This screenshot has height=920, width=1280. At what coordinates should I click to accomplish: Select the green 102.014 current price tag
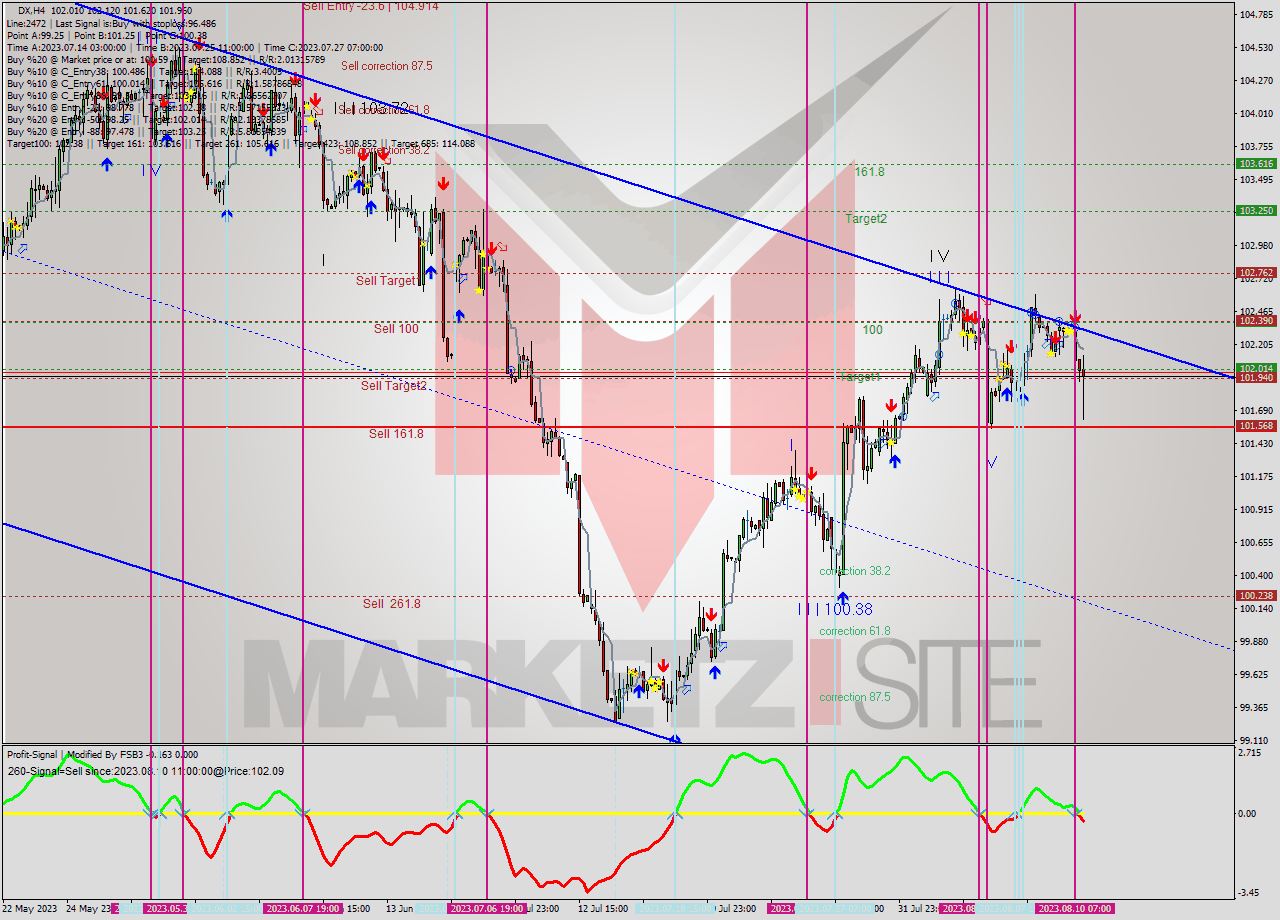pos(1255,368)
